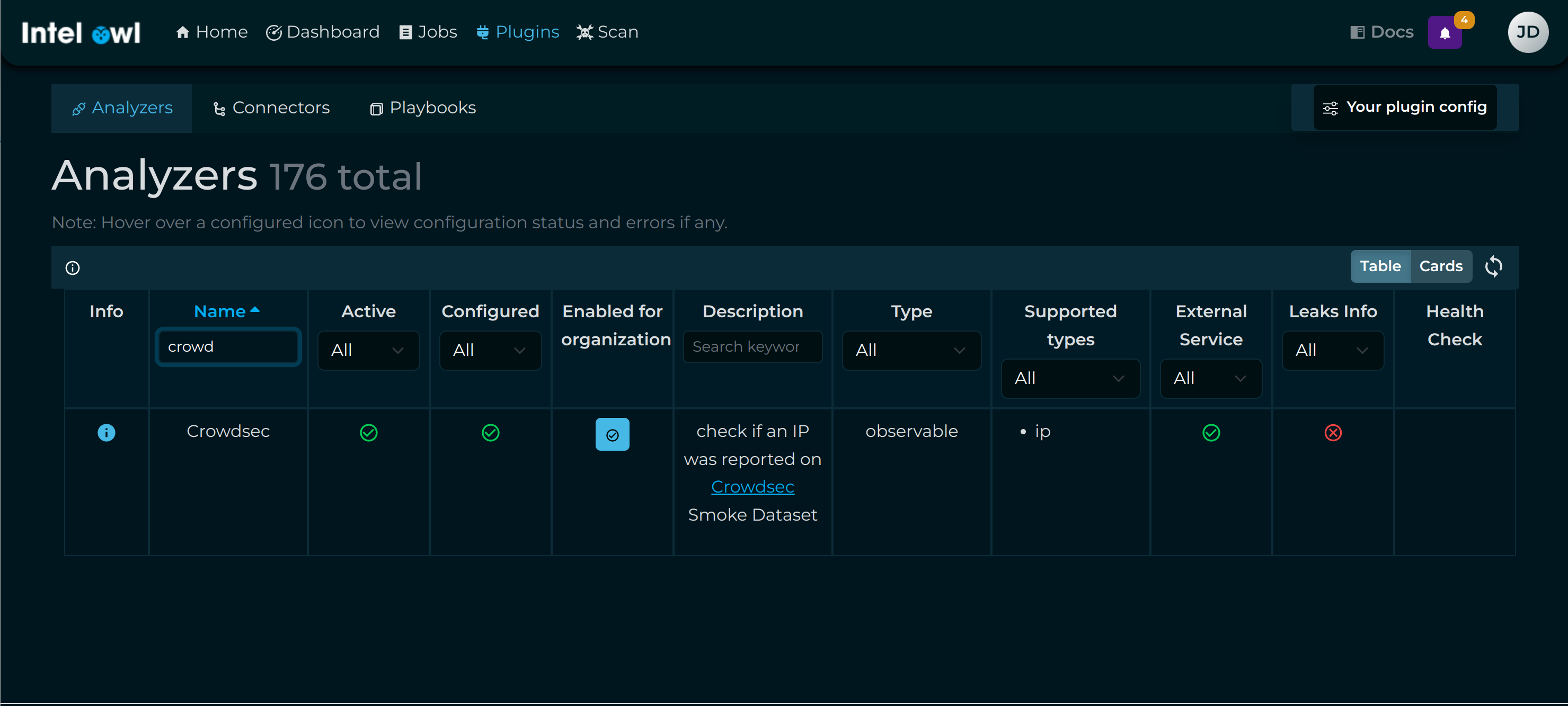Open the Type filter dropdown
1568x706 pixels.
click(x=911, y=350)
